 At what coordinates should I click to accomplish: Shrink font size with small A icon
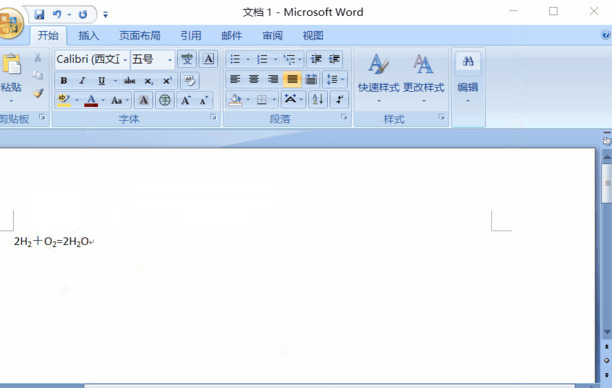204,100
